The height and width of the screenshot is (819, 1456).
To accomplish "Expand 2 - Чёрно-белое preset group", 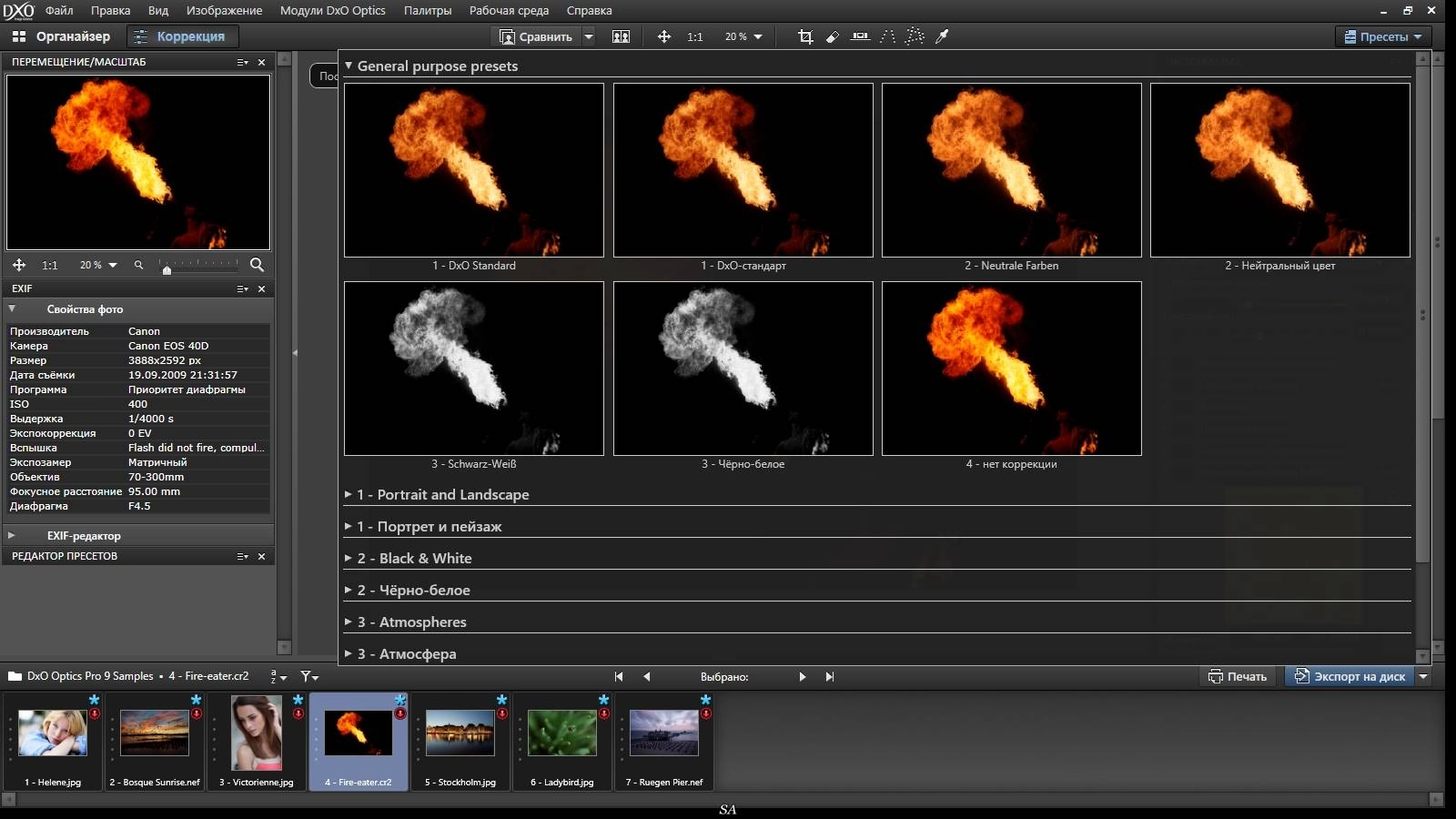I will point(349,590).
